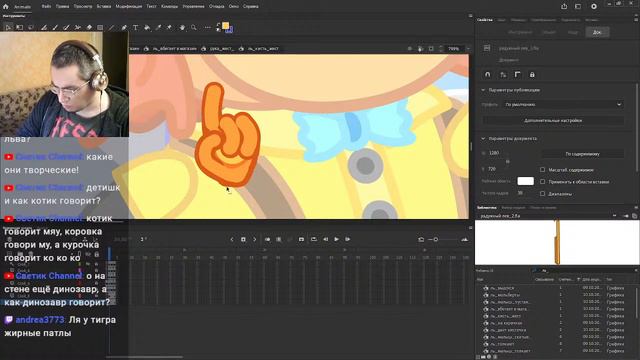
Task: Open the Timeline panel options menu
Action: click(x=470, y=228)
